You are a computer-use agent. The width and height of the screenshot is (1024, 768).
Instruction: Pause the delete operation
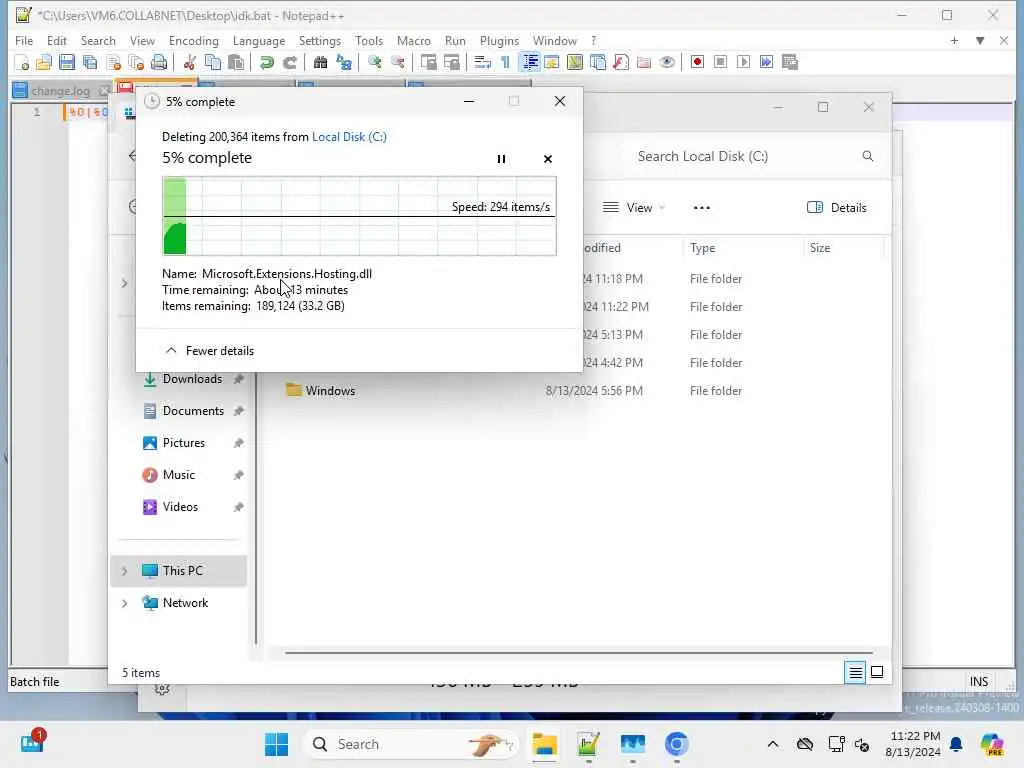tap(501, 159)
